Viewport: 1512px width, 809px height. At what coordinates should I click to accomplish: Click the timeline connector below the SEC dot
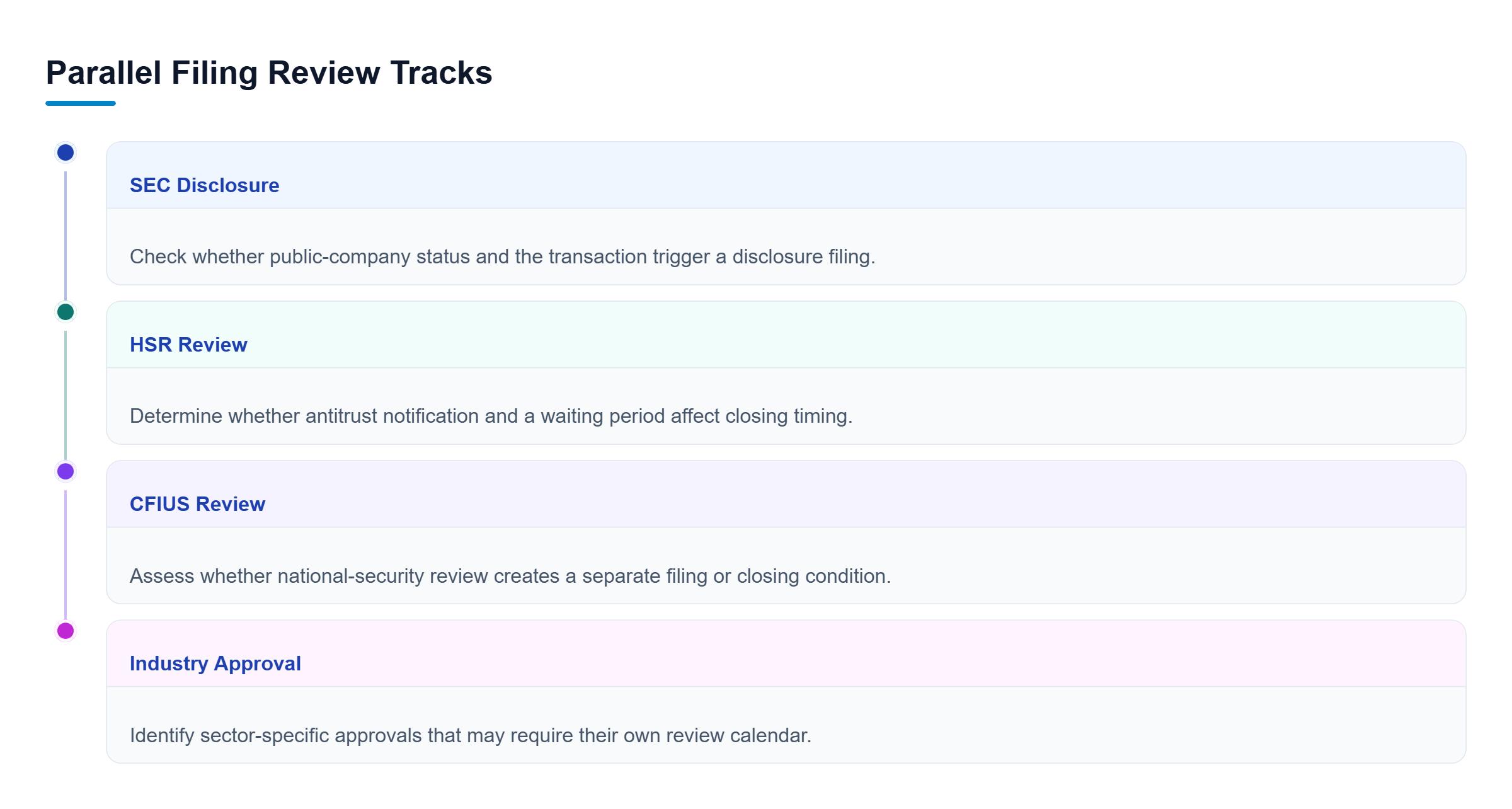pyautogui.click(x=66, y=236)
